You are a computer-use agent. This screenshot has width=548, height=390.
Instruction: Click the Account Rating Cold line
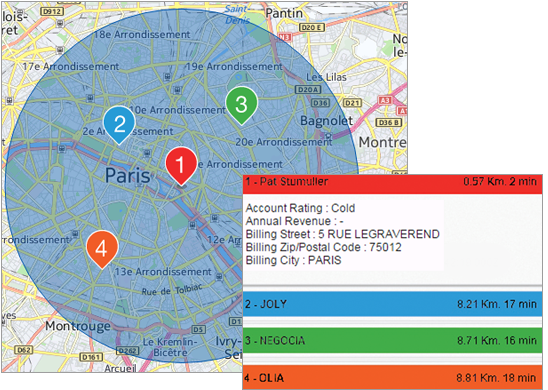tap(300, 208)
